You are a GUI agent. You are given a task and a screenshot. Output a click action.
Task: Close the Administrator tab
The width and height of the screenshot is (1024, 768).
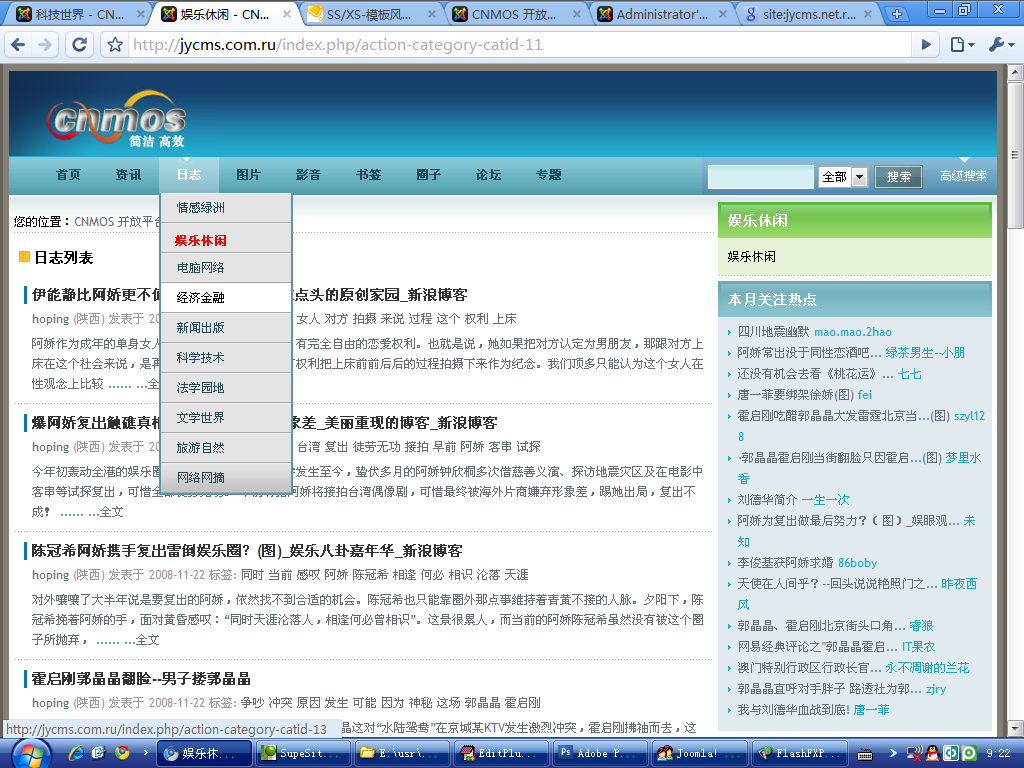pyautogui.click(x=722, y=14)
